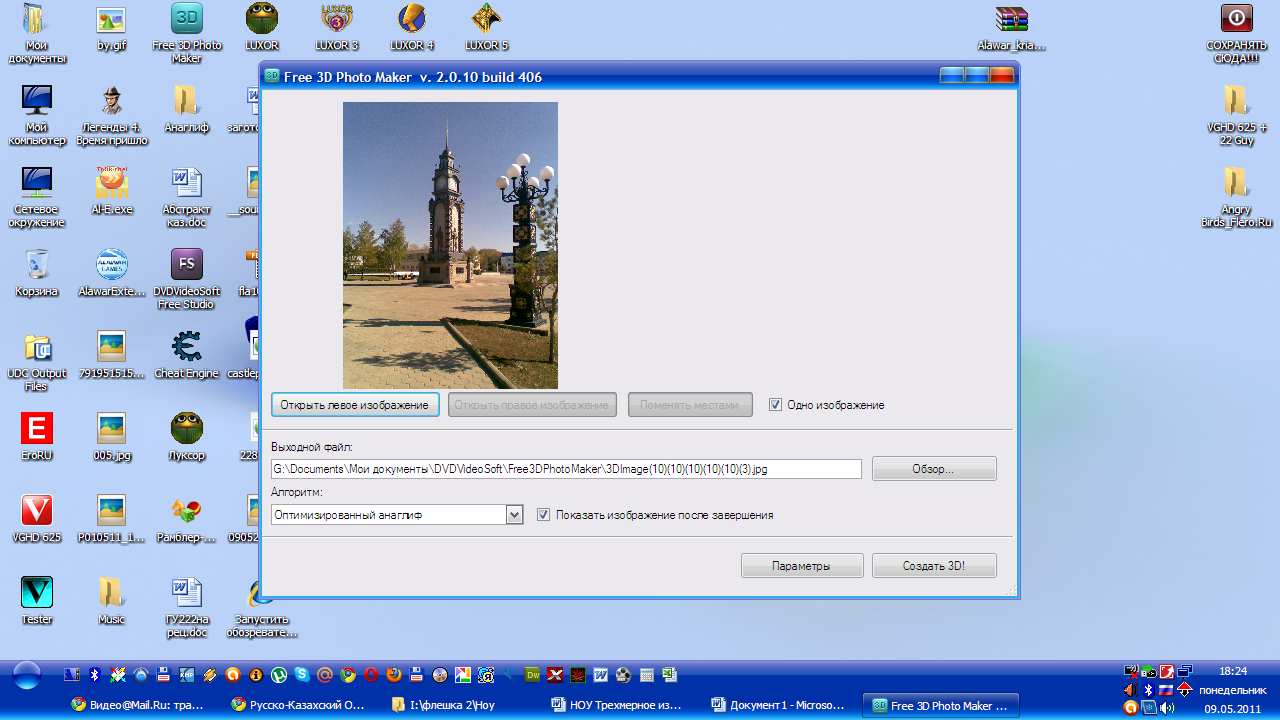
Task: Open the Рамблер desktop shortcut
Action: [x=186, y=519]
